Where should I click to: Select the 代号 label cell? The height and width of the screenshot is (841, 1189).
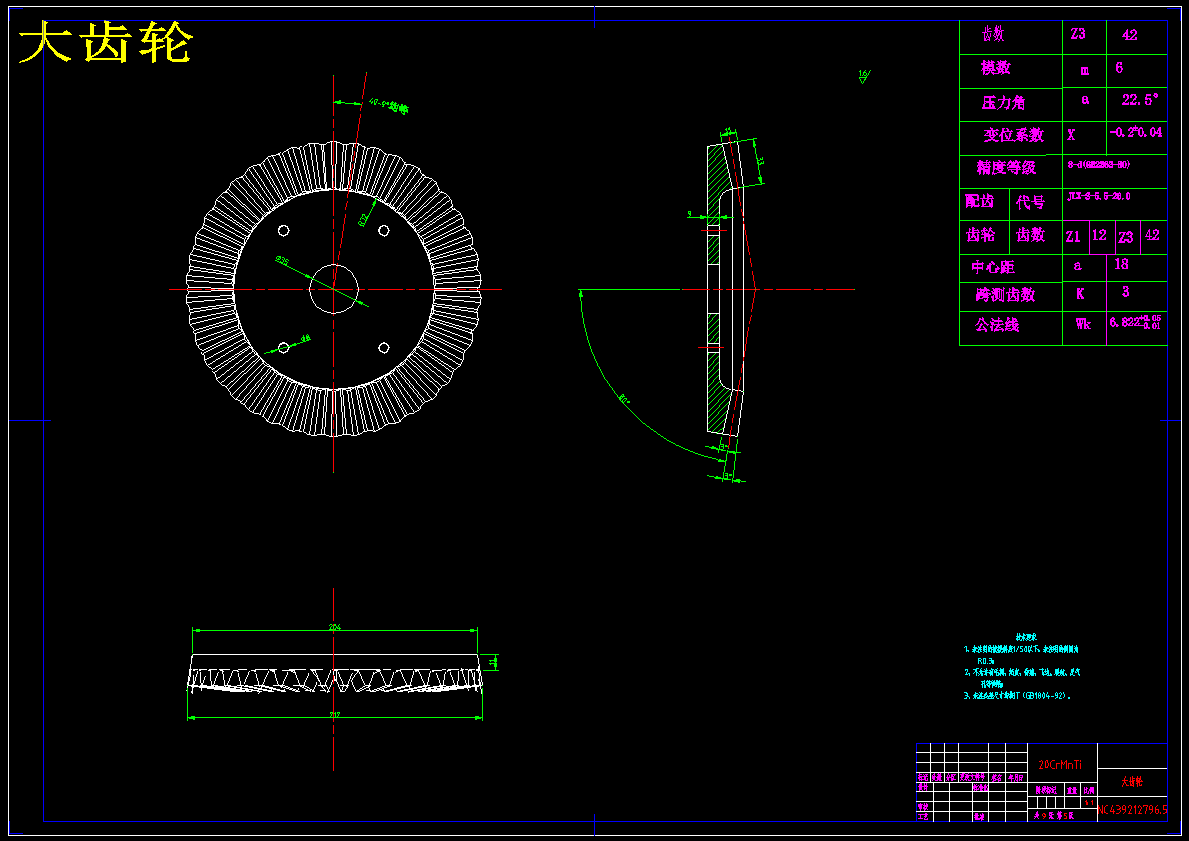click(x=1030, y=202)
